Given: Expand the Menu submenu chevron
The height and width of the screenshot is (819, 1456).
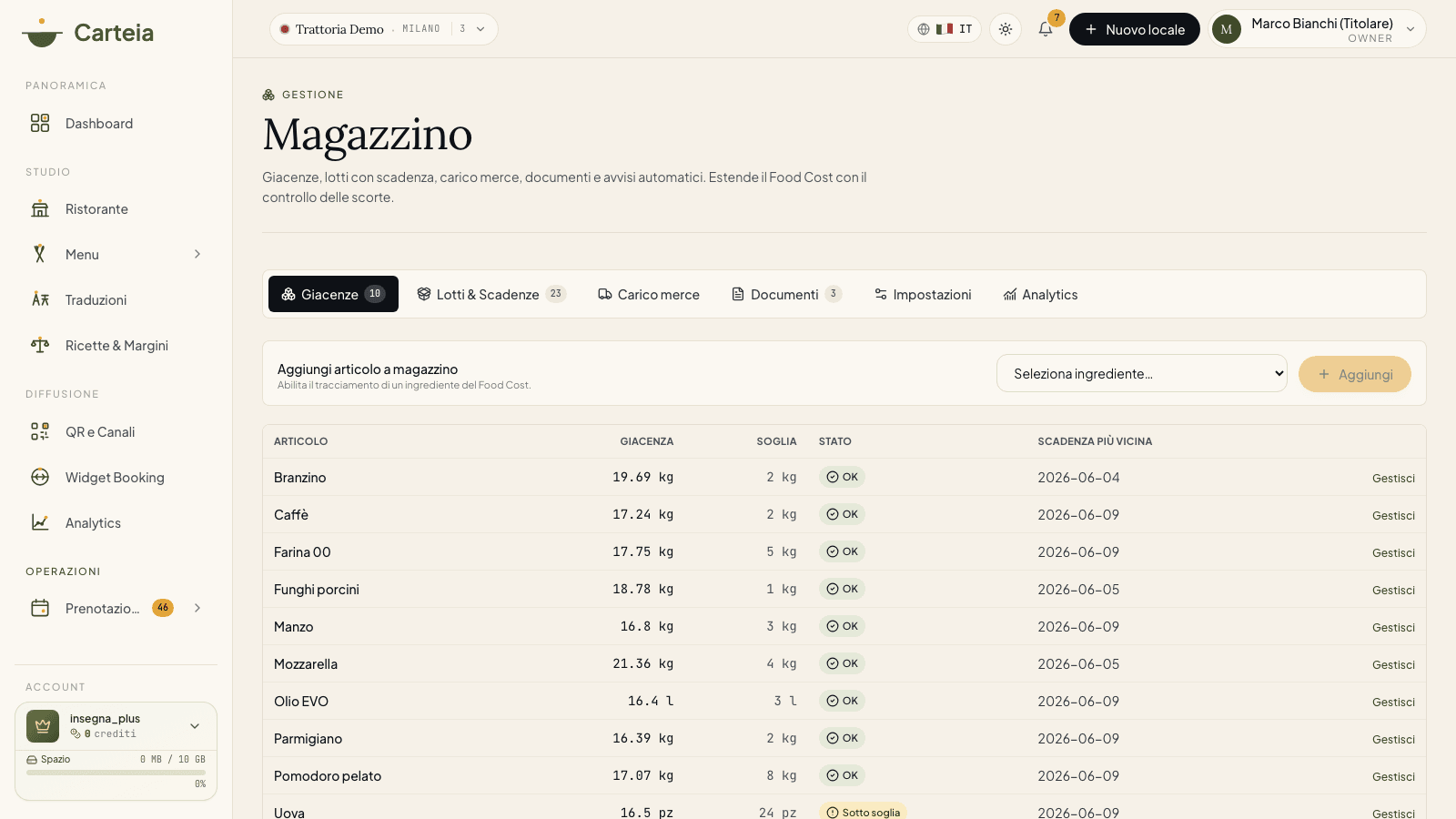Looking at the screenshot, I should [197, 254].
